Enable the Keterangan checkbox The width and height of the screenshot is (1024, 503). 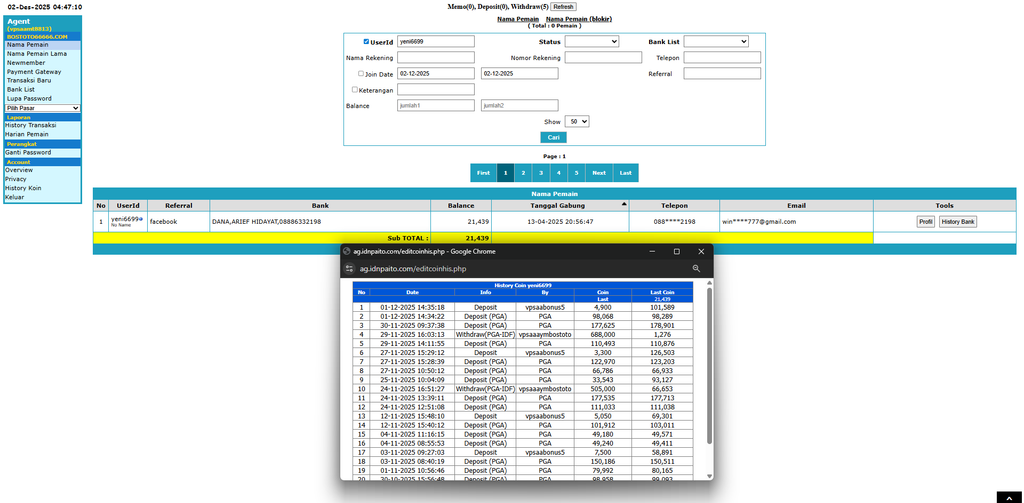[x=355, y=89]
